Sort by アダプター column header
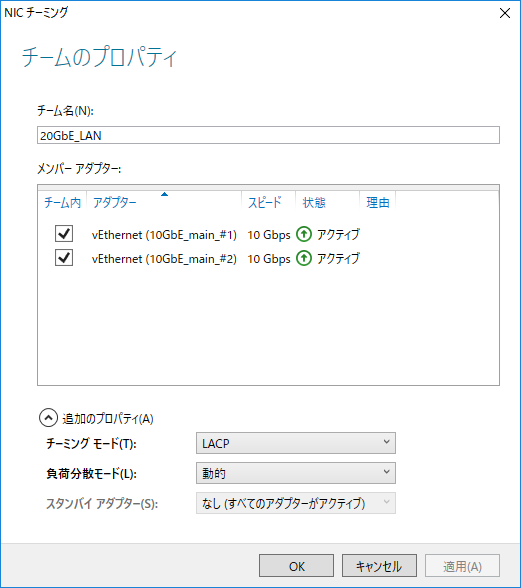521x588 pixels. [164, 202]
